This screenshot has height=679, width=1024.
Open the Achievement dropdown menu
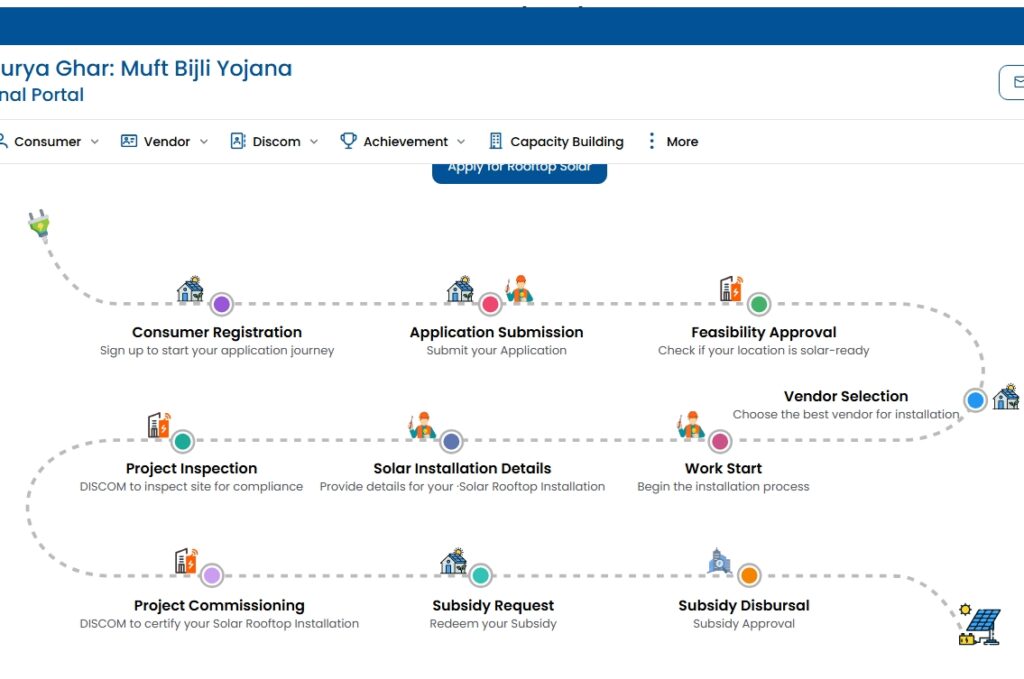404,142
